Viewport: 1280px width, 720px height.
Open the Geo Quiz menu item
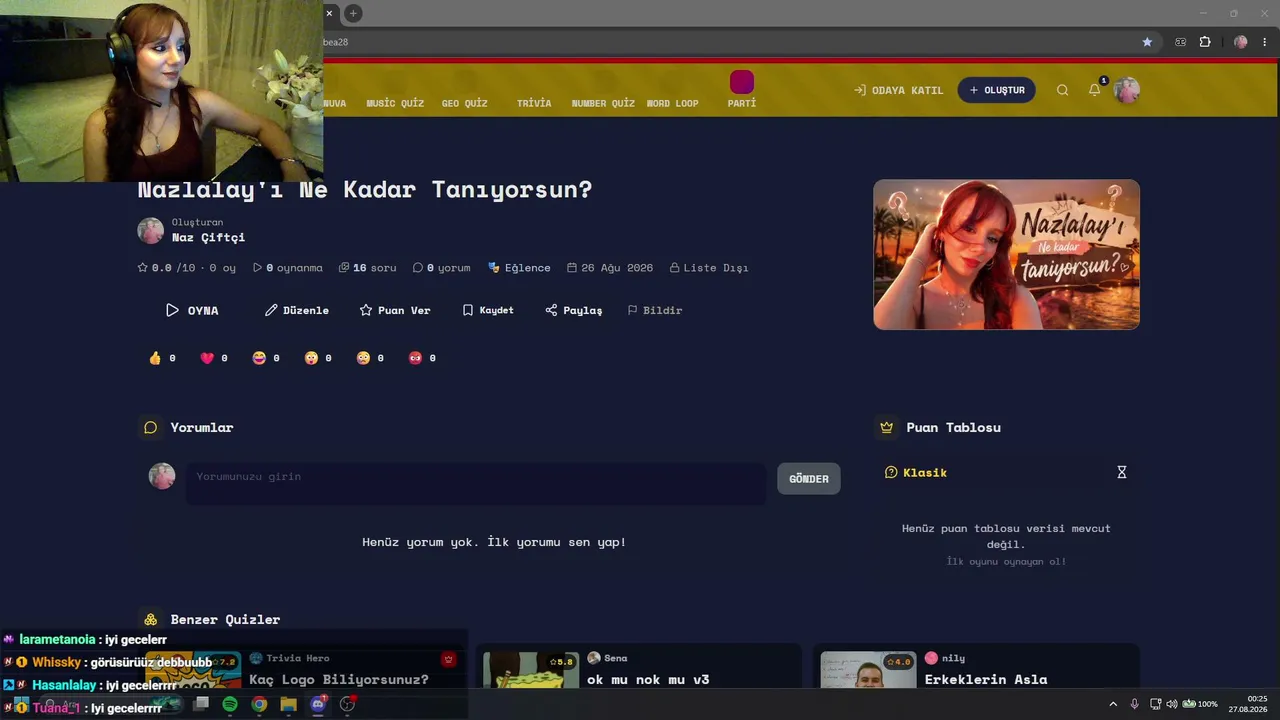point(465,103)
